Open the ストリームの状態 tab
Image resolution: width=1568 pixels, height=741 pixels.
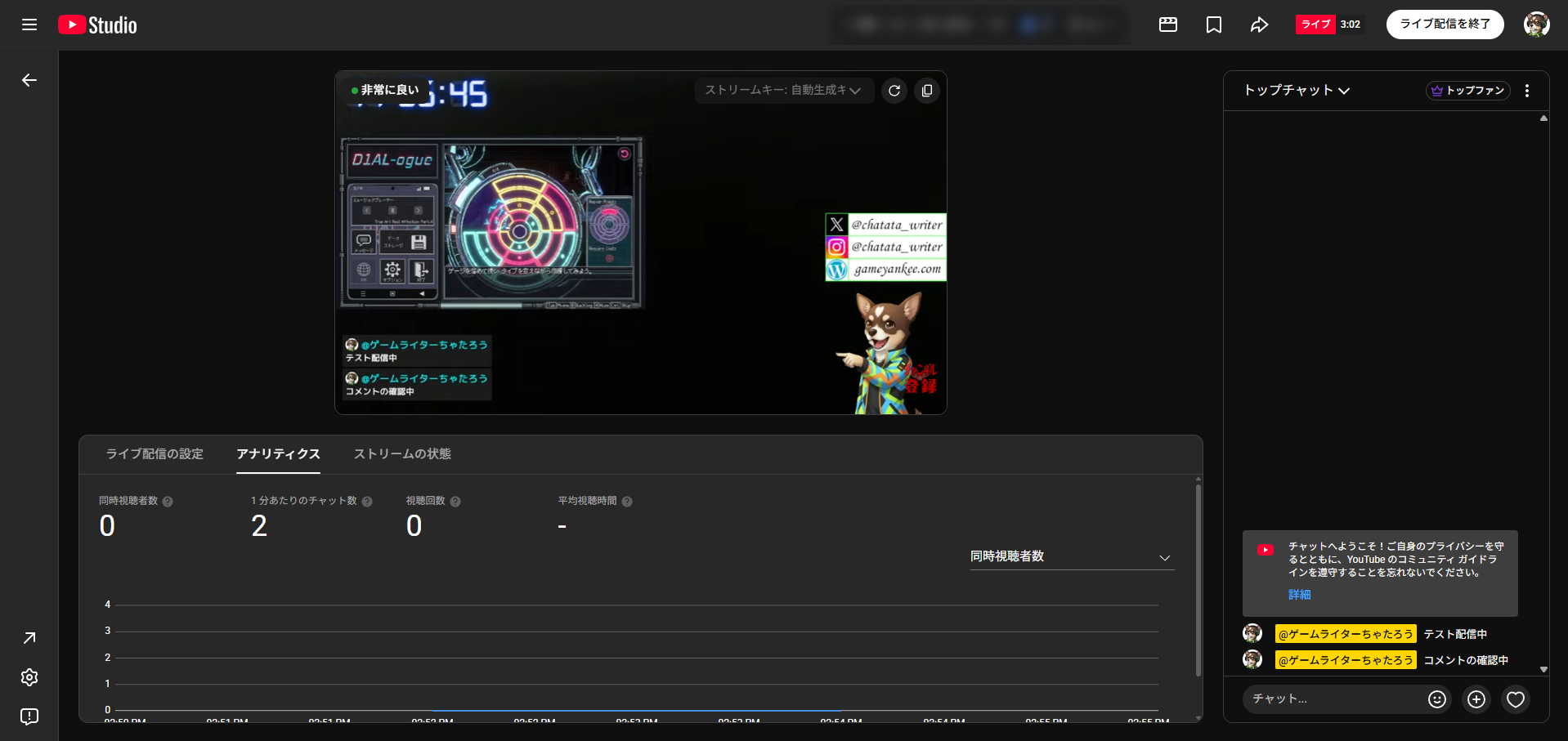tap(402, 454)
